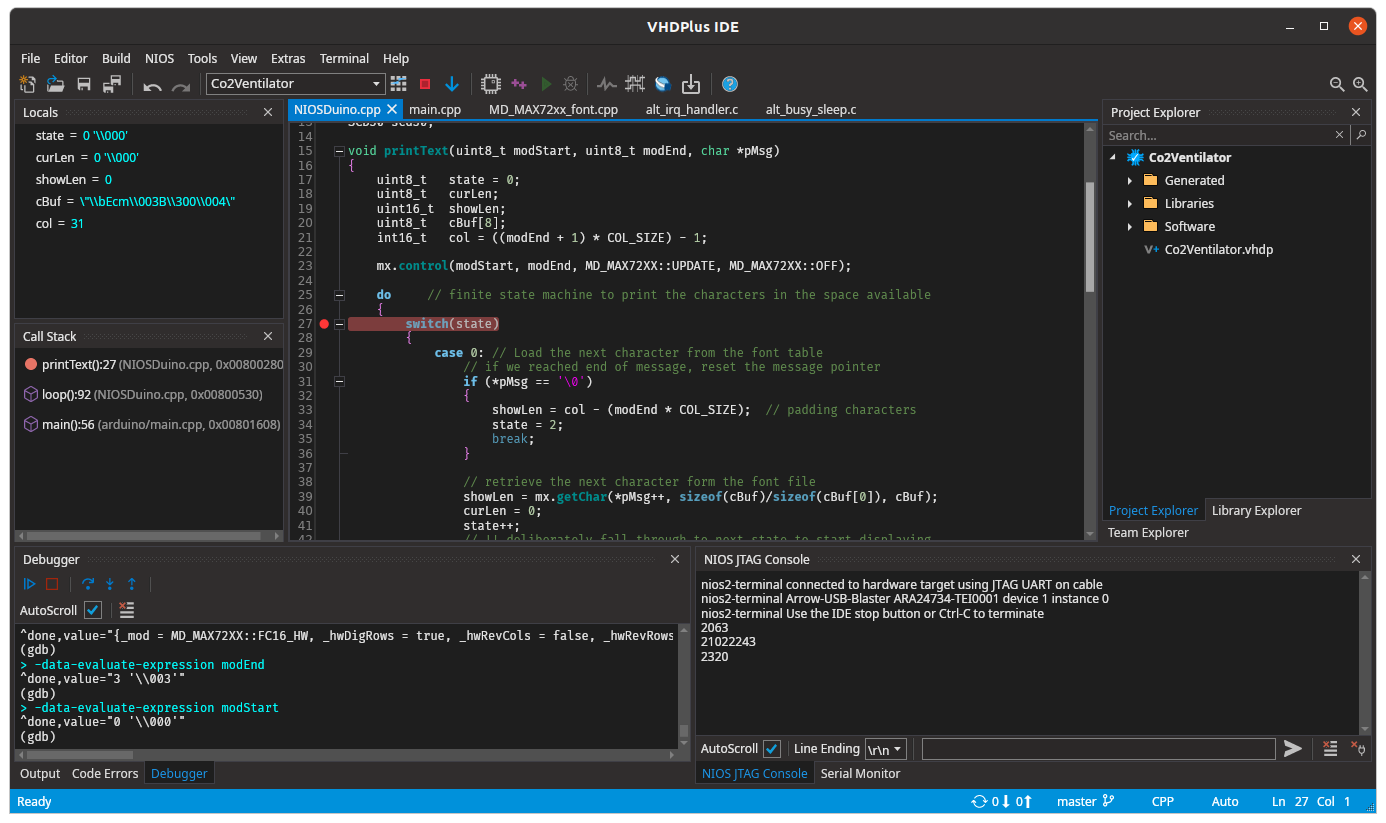Send JTAG console input with arrow icon

(x=1293, y=748)
